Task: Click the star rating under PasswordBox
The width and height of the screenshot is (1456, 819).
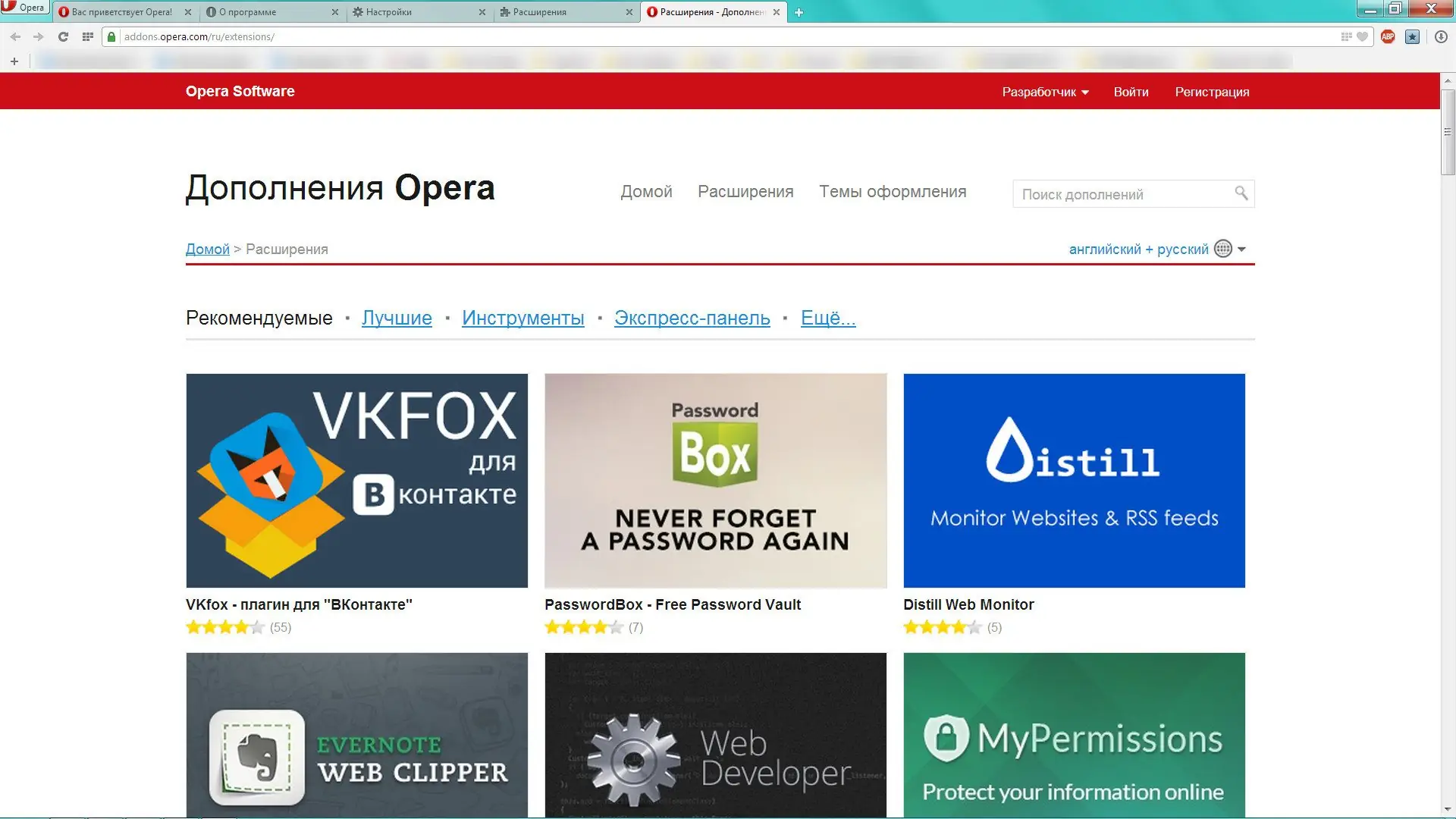Action: [584, 627]
